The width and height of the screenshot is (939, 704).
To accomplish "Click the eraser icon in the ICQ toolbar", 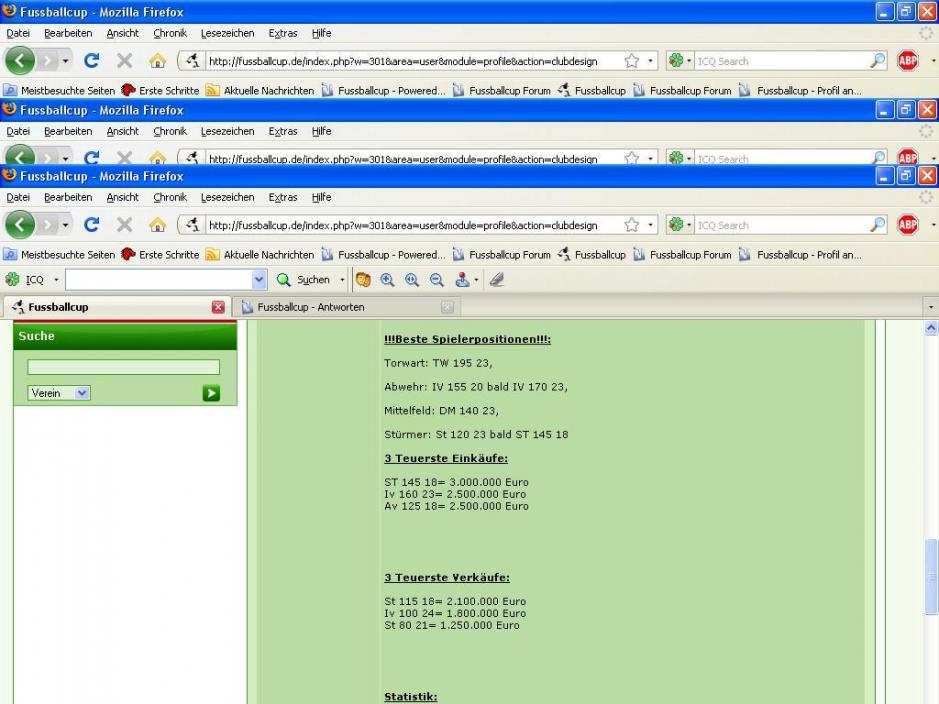I will pos(497,280).
